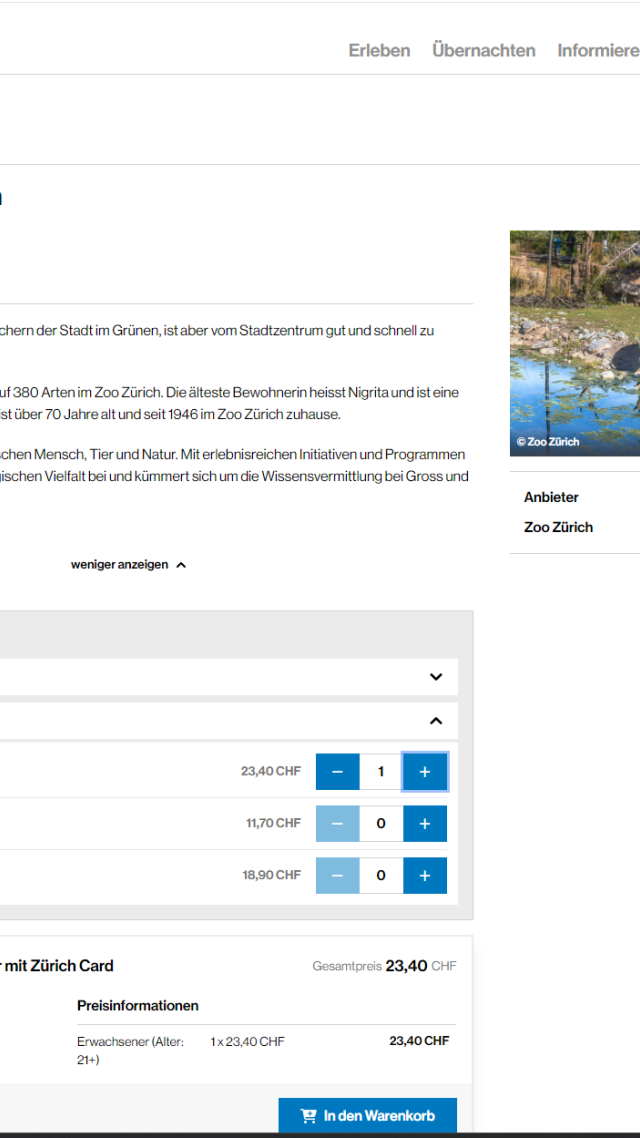The width and height of the screenshot is (640, 1138).
Task: Click the Gesamtpreis 23,40 CHF summary row
Action: pyautogui.click(x=384, y=965)
